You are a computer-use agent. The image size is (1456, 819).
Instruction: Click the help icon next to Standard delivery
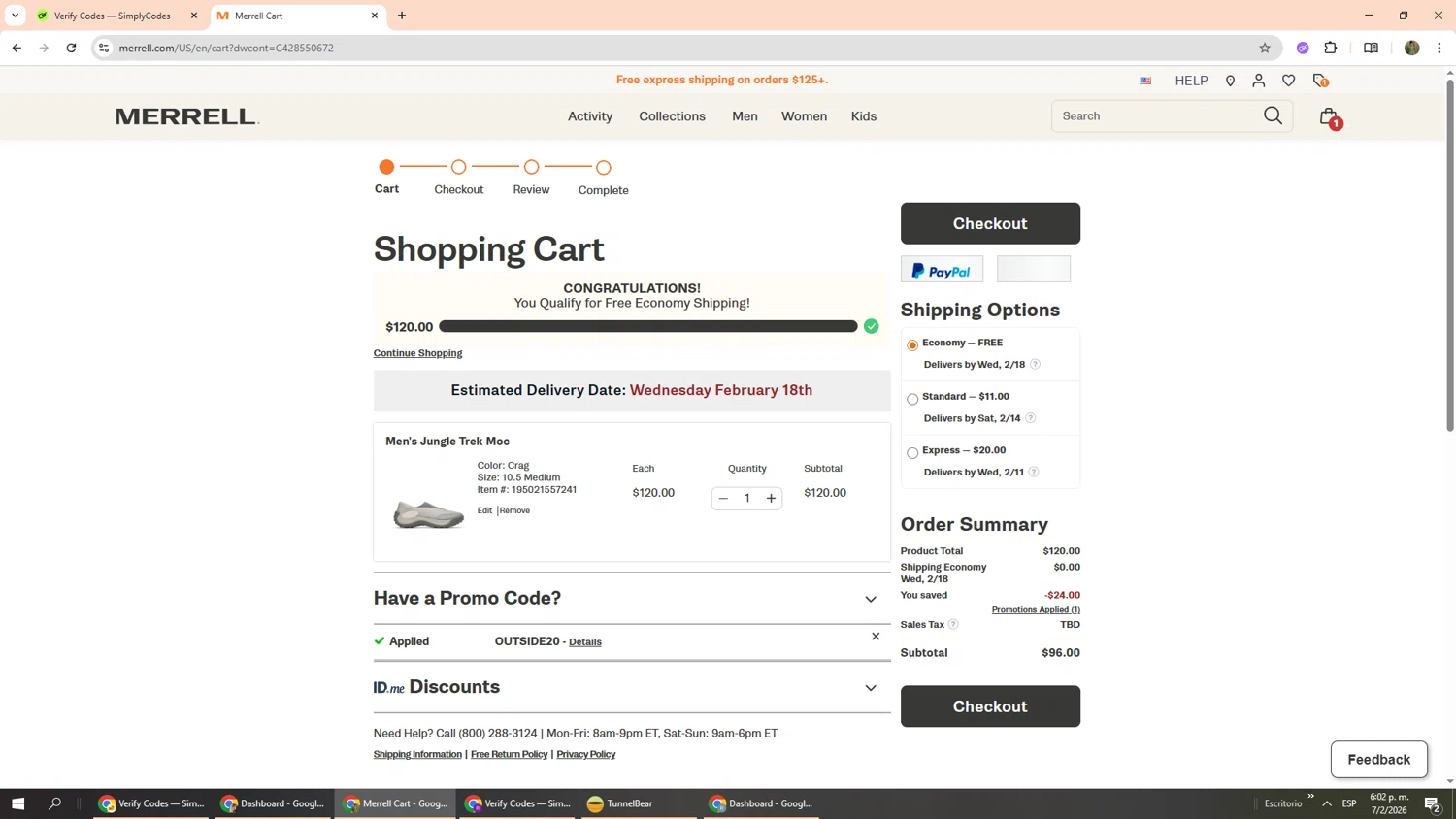[x=1030, y=418]
